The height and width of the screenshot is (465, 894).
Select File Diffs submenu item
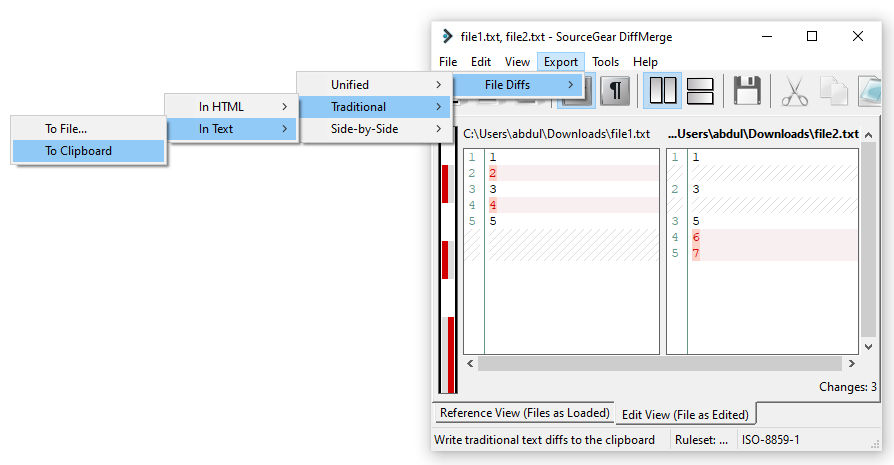pyautogui.click(x=518, y=84)
